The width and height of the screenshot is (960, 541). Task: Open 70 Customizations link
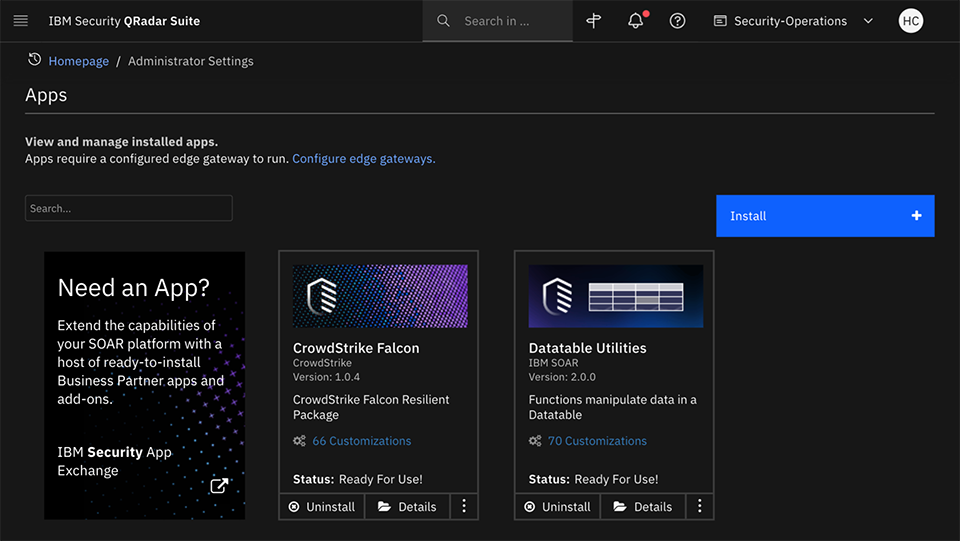click(x=597, y=441)
